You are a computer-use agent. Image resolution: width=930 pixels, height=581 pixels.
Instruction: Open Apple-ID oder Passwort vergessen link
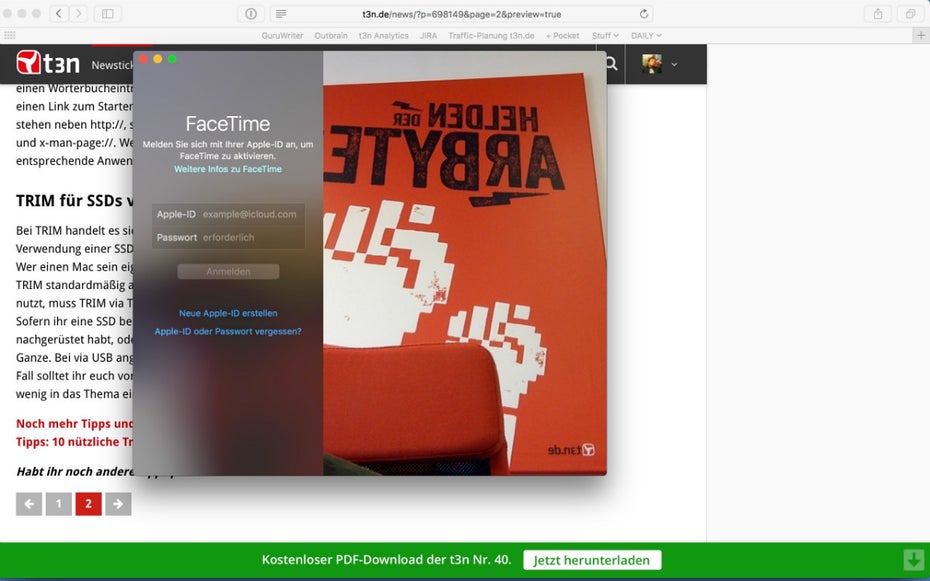tap(228, 331)
